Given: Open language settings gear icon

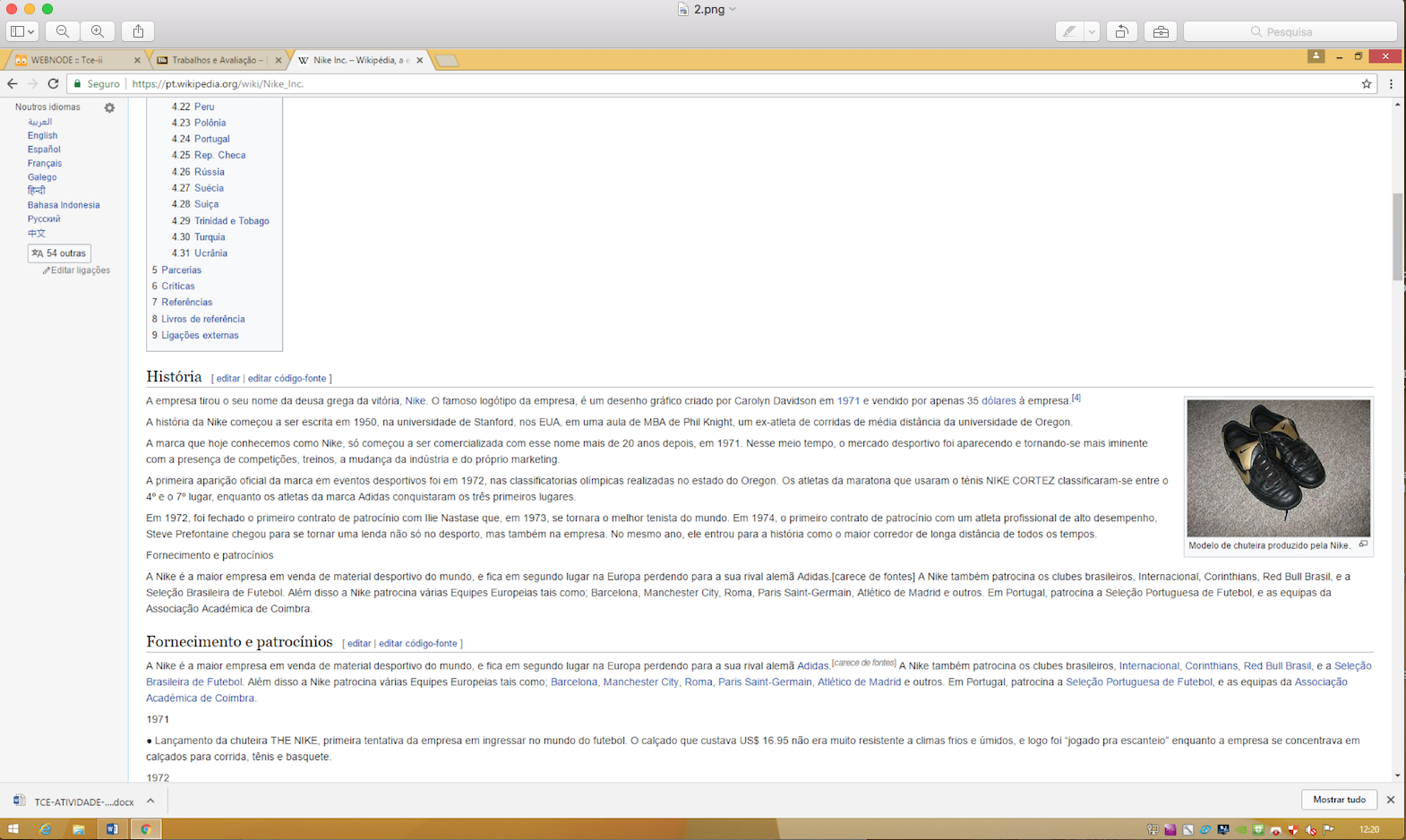Looking at the screenshot, I should (109, 107).
